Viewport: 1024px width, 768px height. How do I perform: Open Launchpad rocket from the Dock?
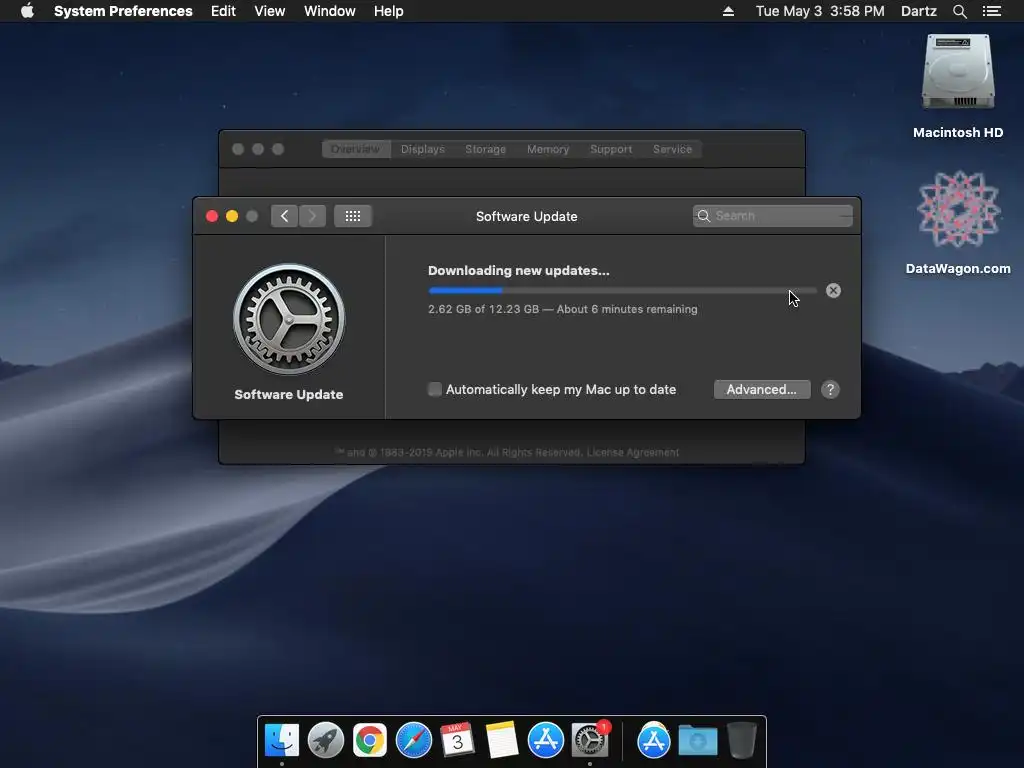[x=326, y=740]
